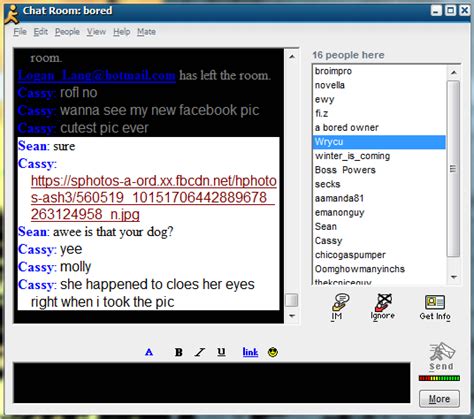The height and width of the screenshot is (419, 474).
Task: Click '16 people here' label
Action: pos(348,55)
